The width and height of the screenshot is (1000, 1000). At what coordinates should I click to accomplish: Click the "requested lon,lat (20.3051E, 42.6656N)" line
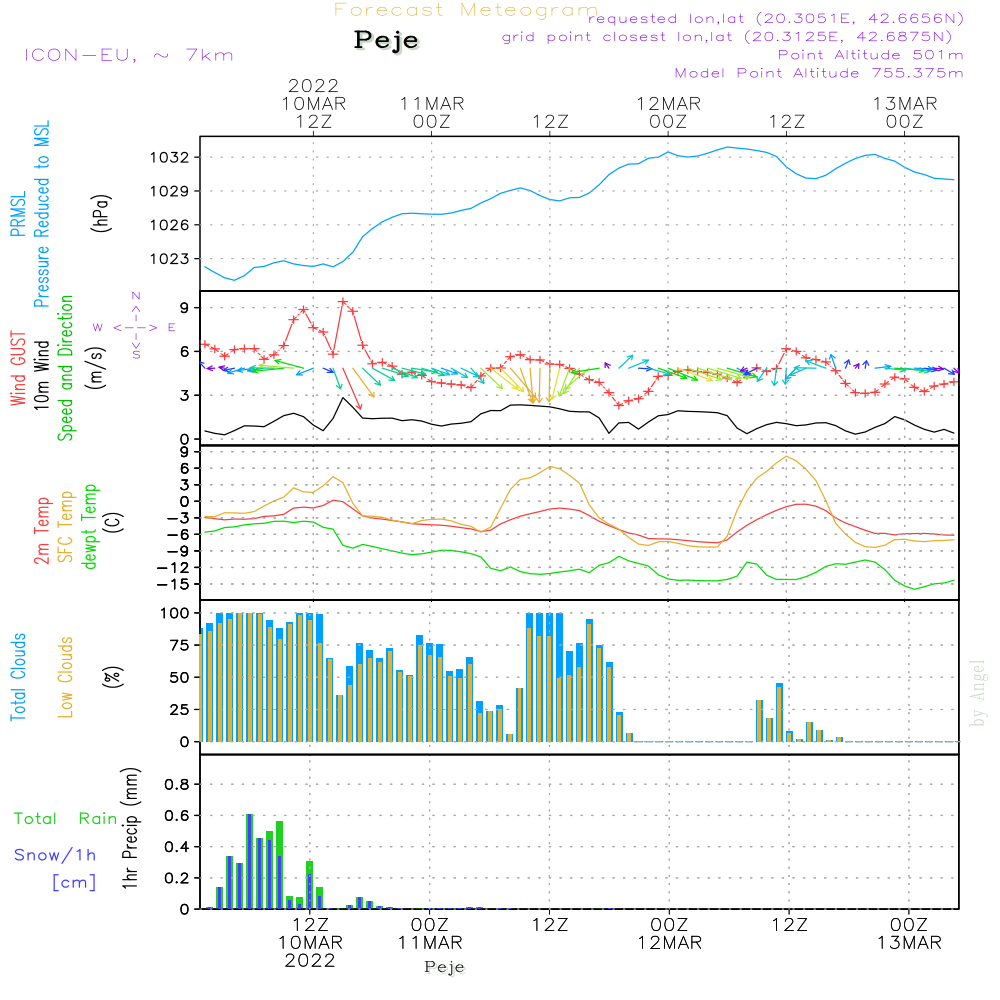coord(776,18)
